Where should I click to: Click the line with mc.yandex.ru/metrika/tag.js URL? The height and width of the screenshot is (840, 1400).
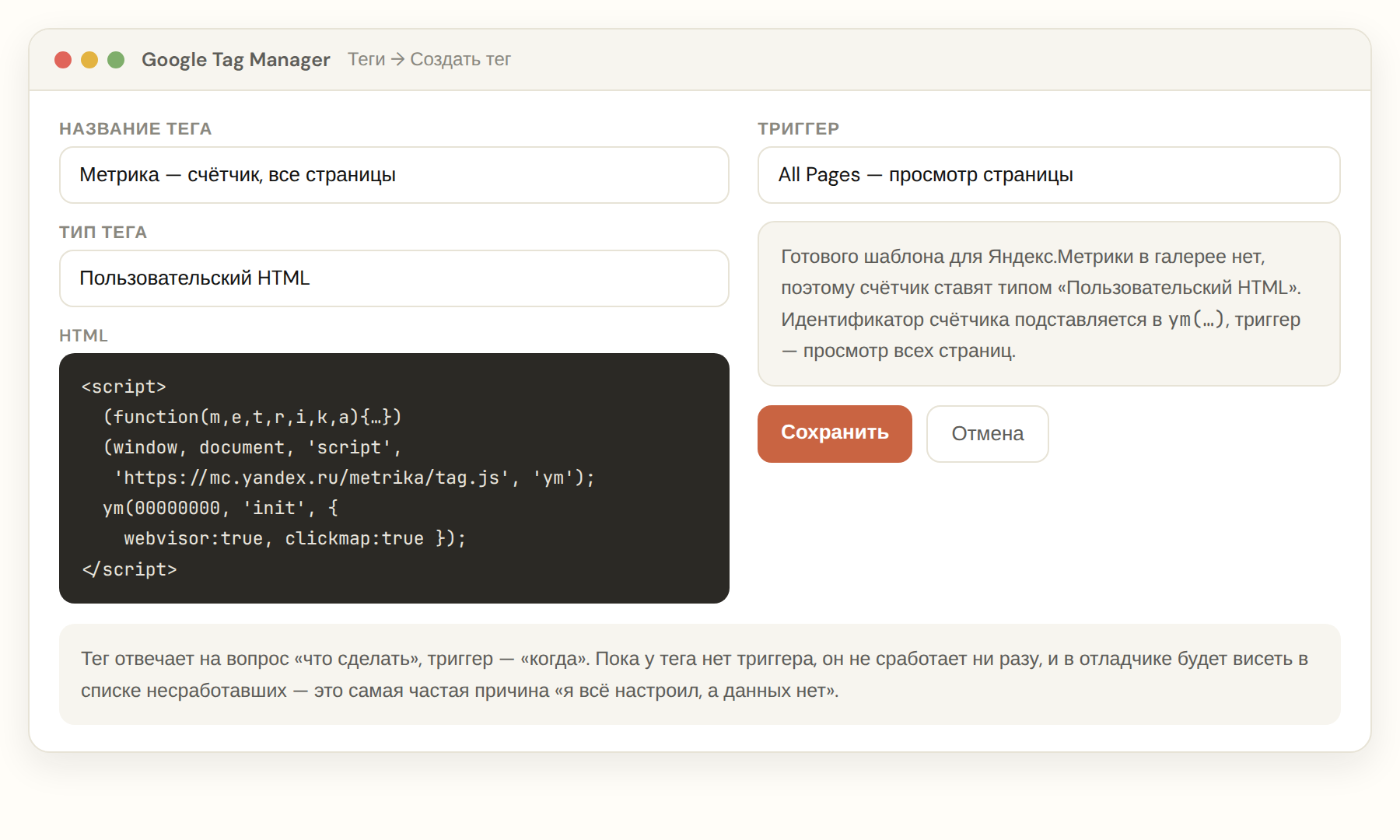354,478
